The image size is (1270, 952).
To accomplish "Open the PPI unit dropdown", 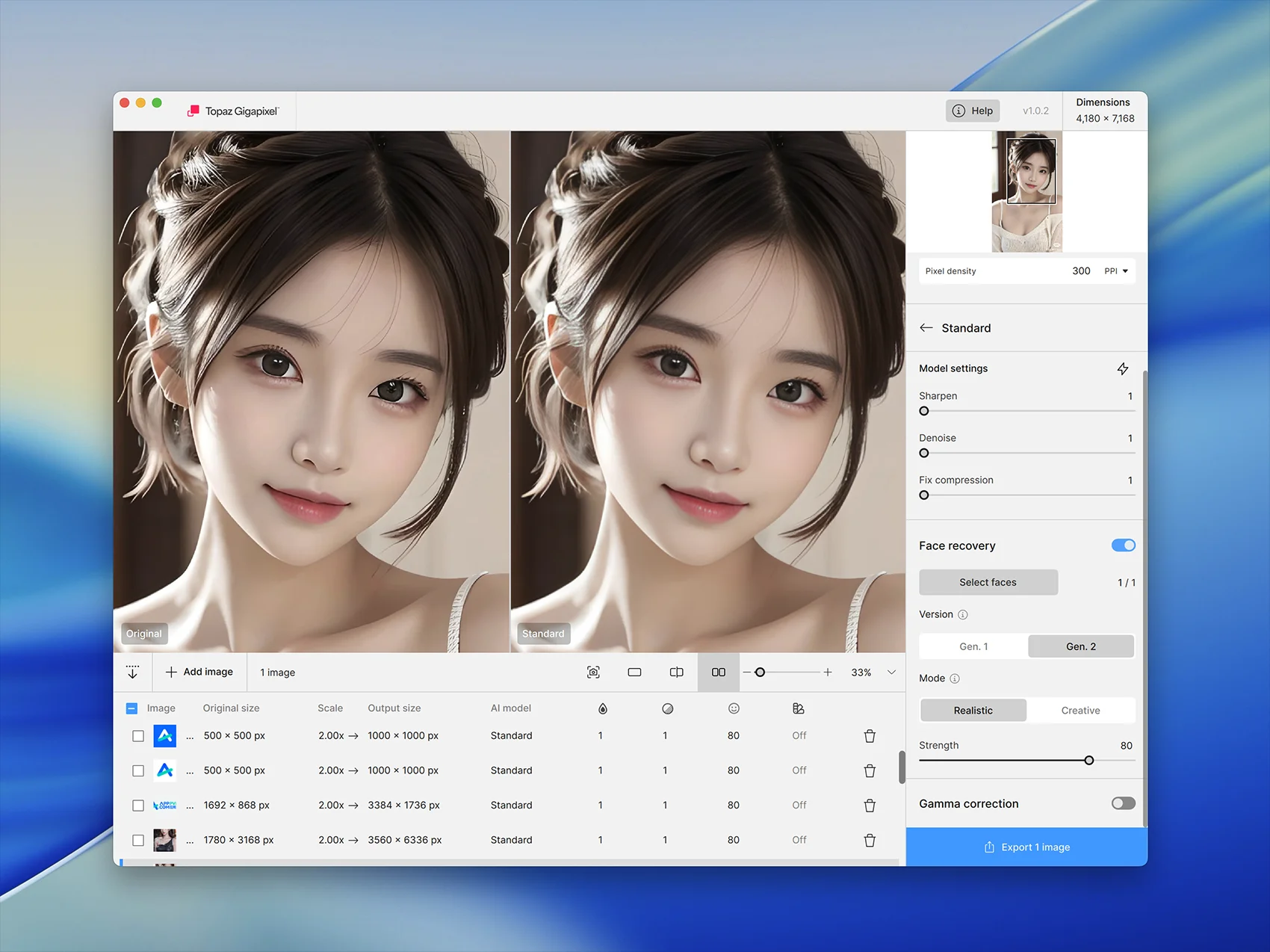I will click(x=1116, y=271).
